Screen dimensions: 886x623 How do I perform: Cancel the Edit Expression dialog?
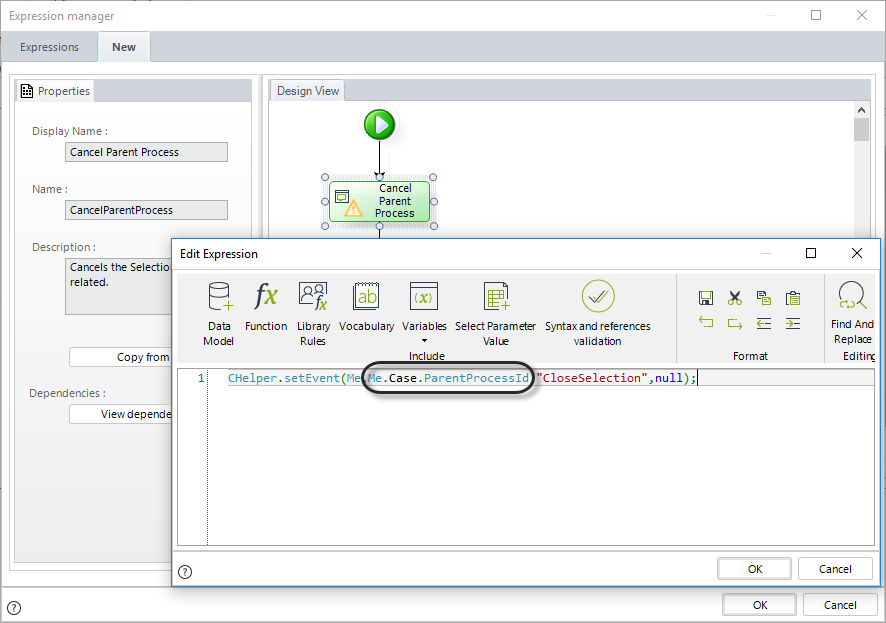835,569
